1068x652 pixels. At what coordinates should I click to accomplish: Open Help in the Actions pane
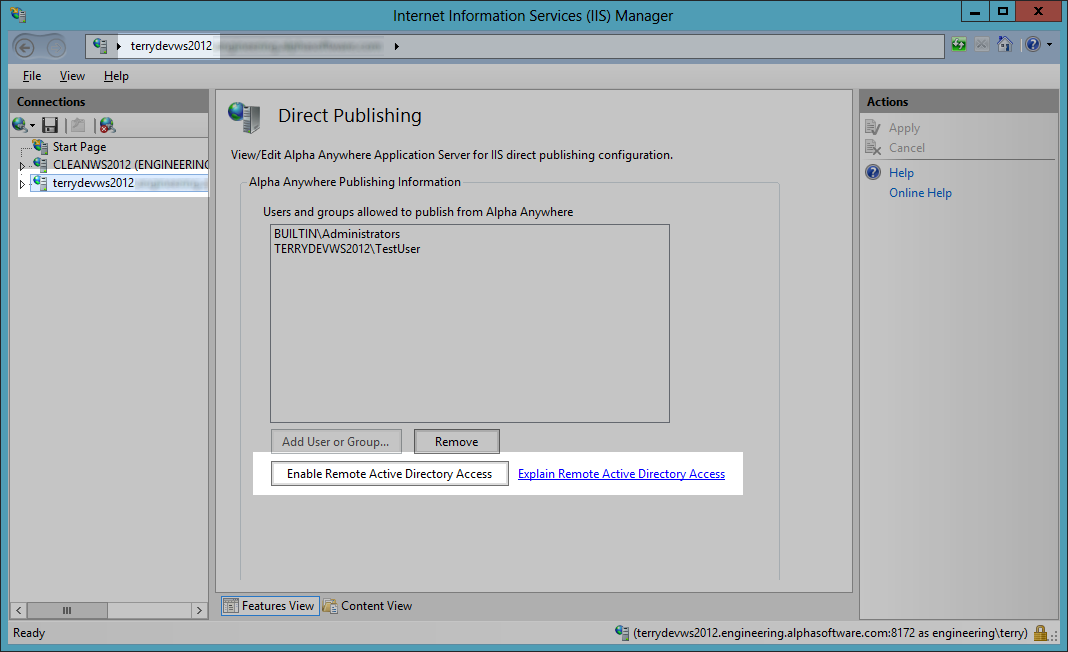pyautogui.click(x=901, y=172)
